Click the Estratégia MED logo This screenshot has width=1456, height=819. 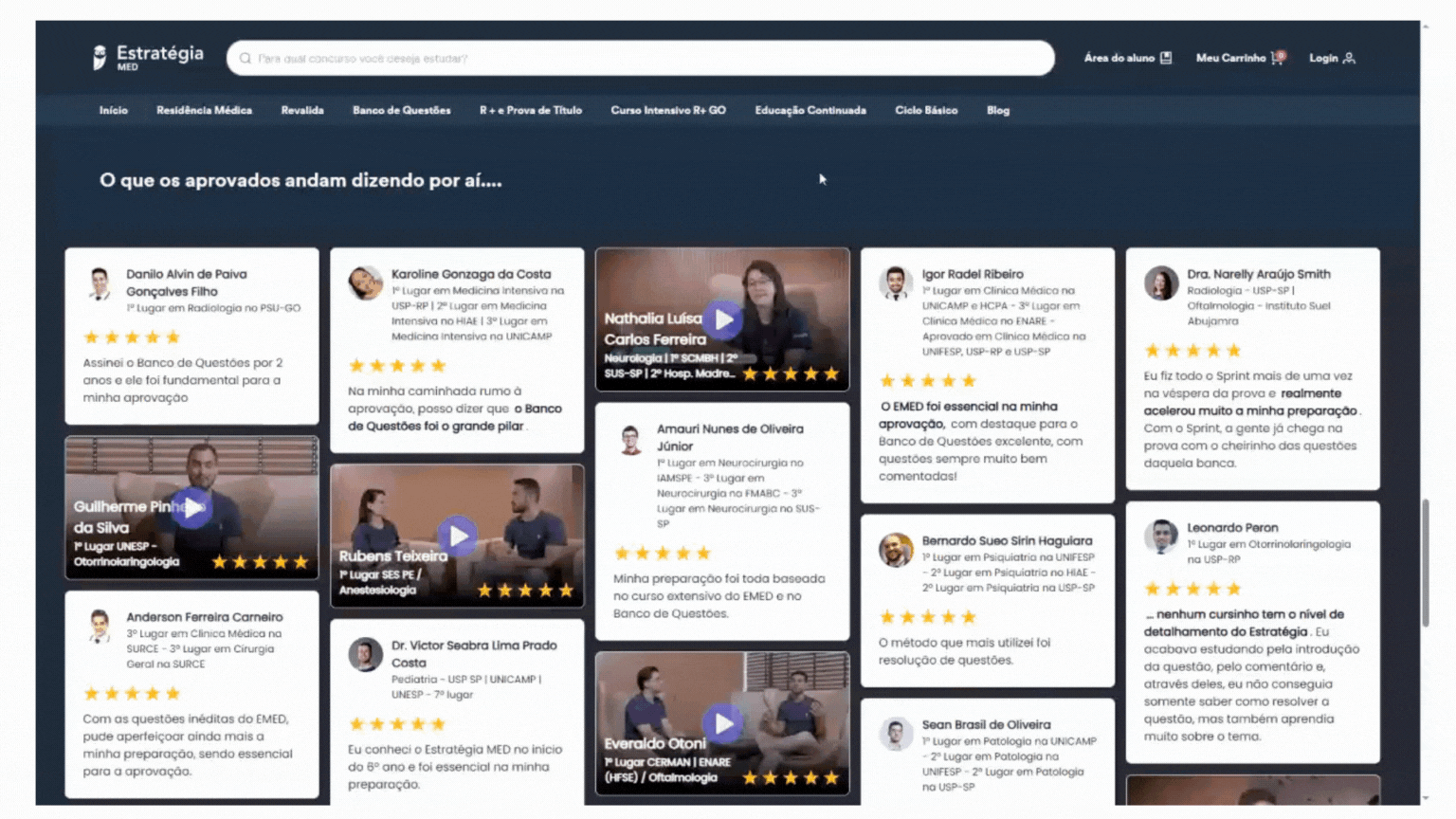tap(148, 57)
